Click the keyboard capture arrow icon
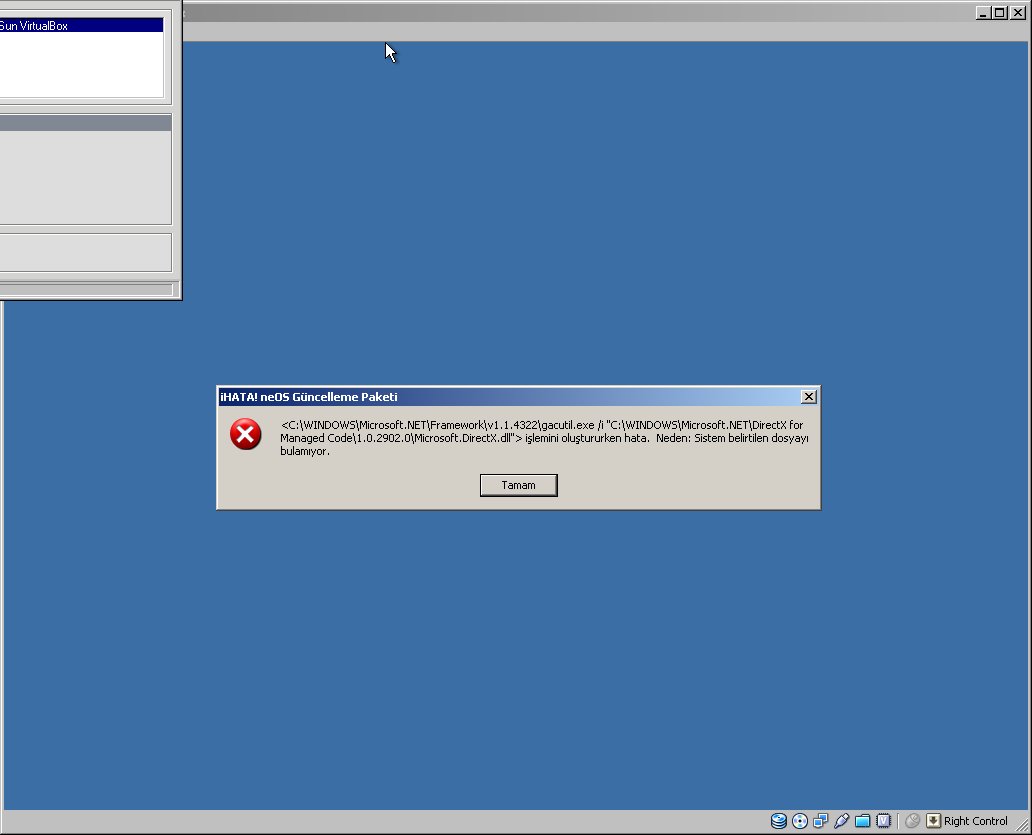Screen dimensions: 1032x835 [933, 821]
